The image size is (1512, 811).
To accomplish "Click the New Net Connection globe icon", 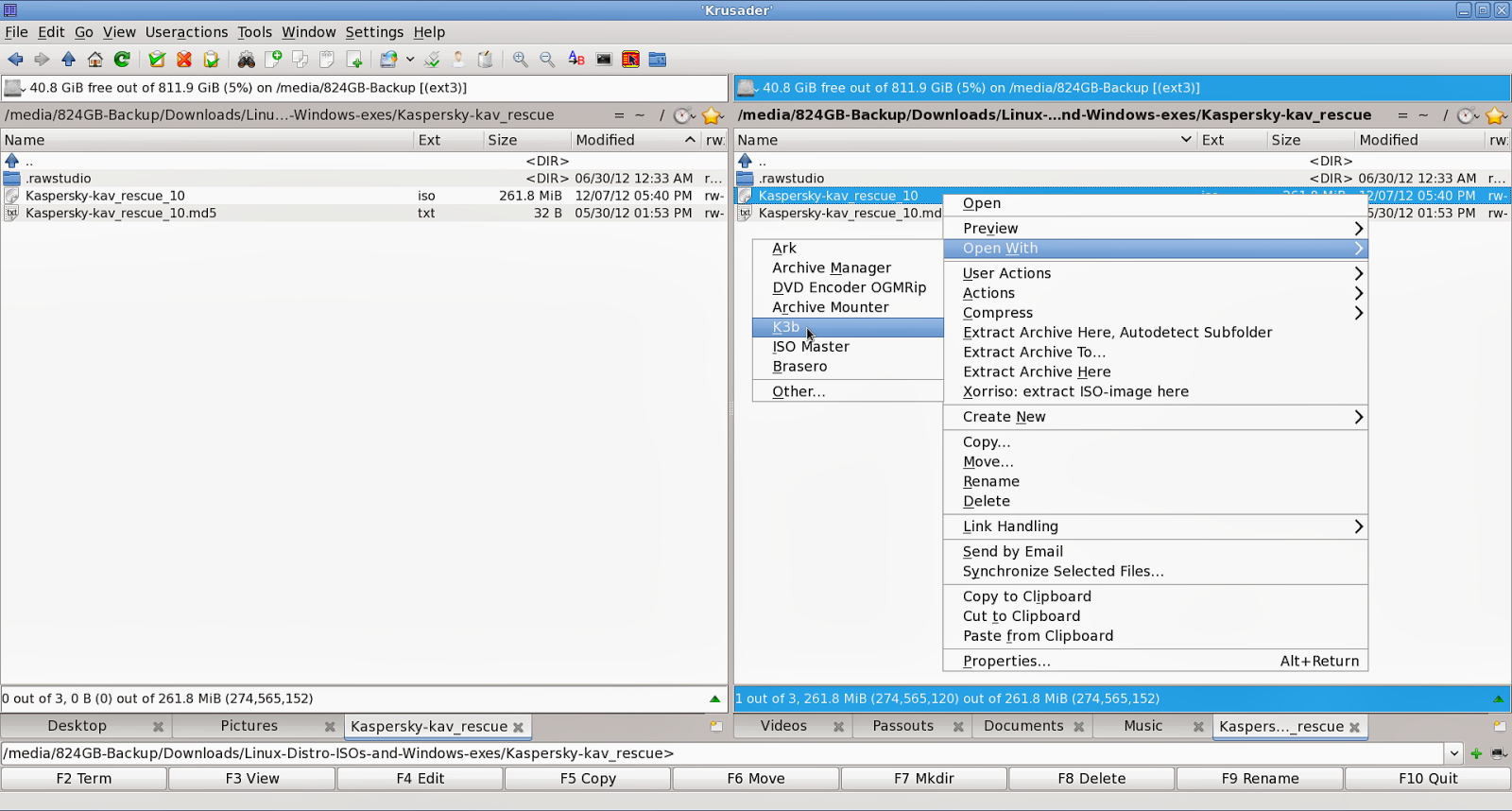I will coord(387,60).
